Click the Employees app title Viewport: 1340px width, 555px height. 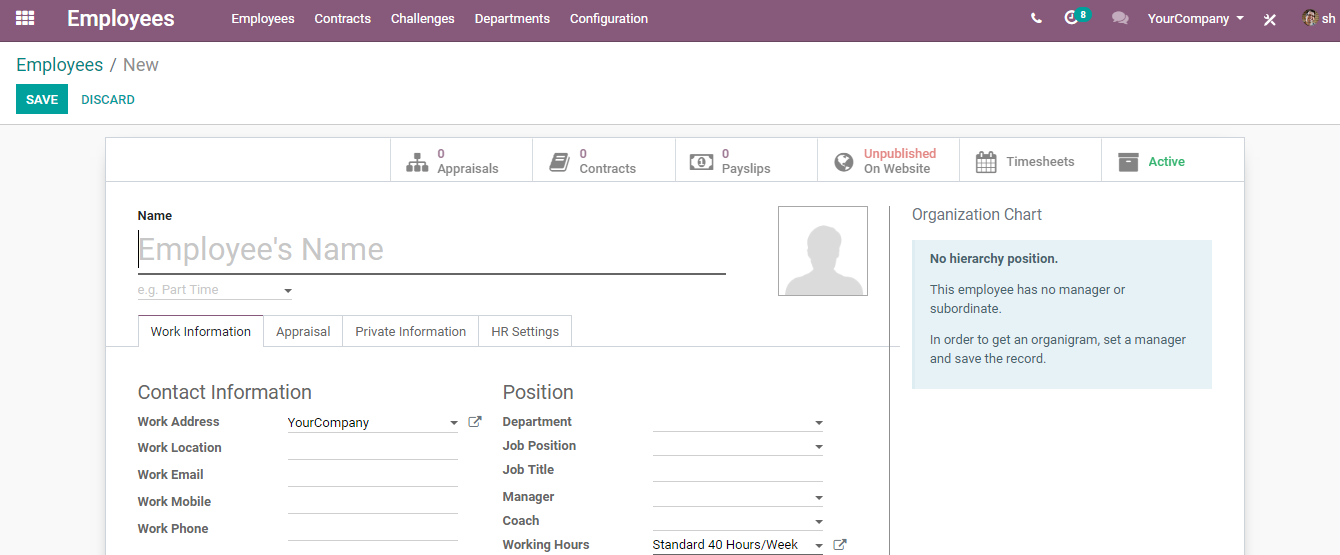pyautogui.click(x=121, y=18)
